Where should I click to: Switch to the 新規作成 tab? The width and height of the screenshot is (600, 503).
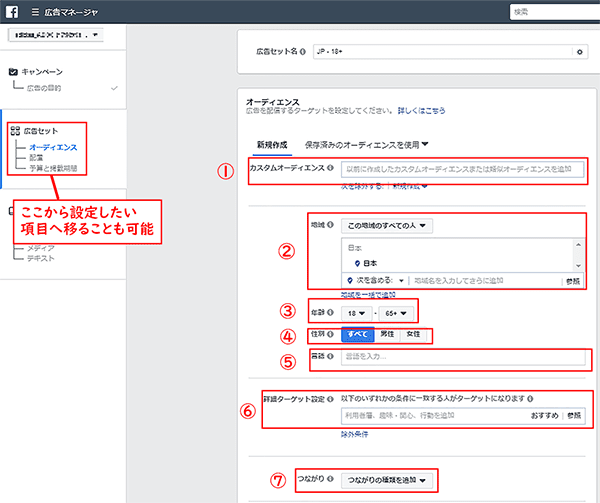coord(272,145)
